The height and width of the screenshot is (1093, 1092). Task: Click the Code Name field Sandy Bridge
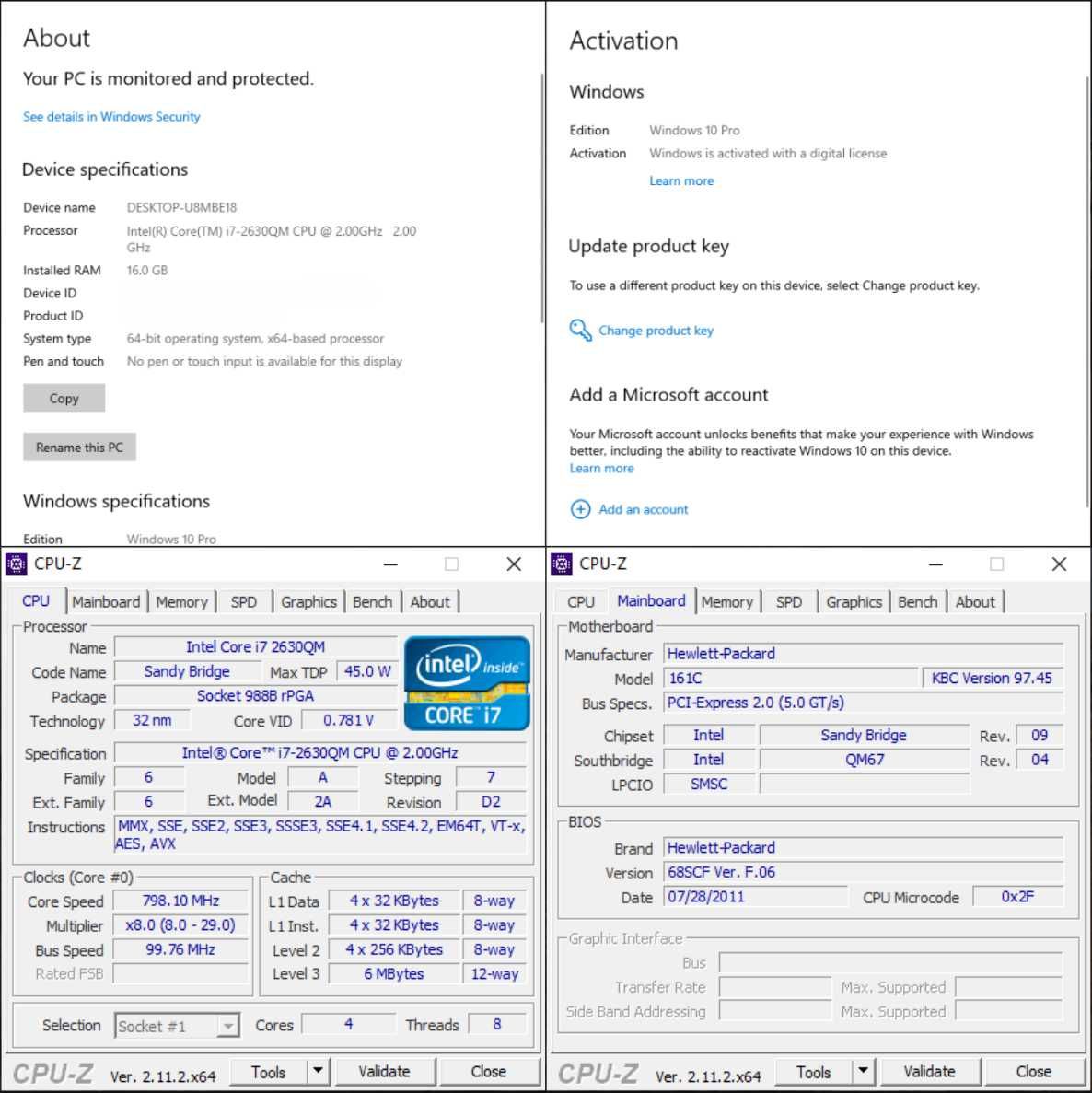187,671
